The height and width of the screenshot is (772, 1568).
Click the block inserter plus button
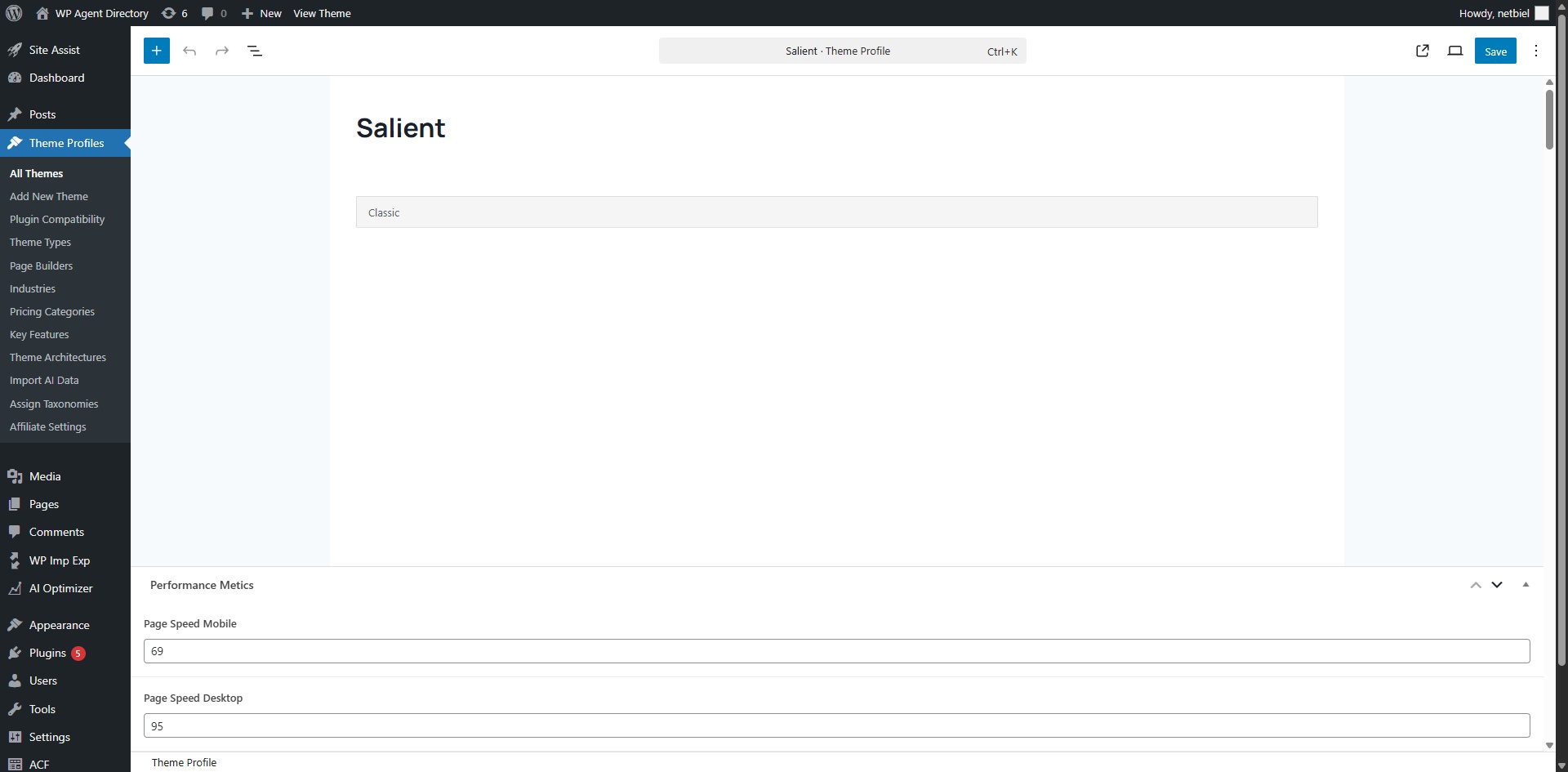(x=157, y=51)
